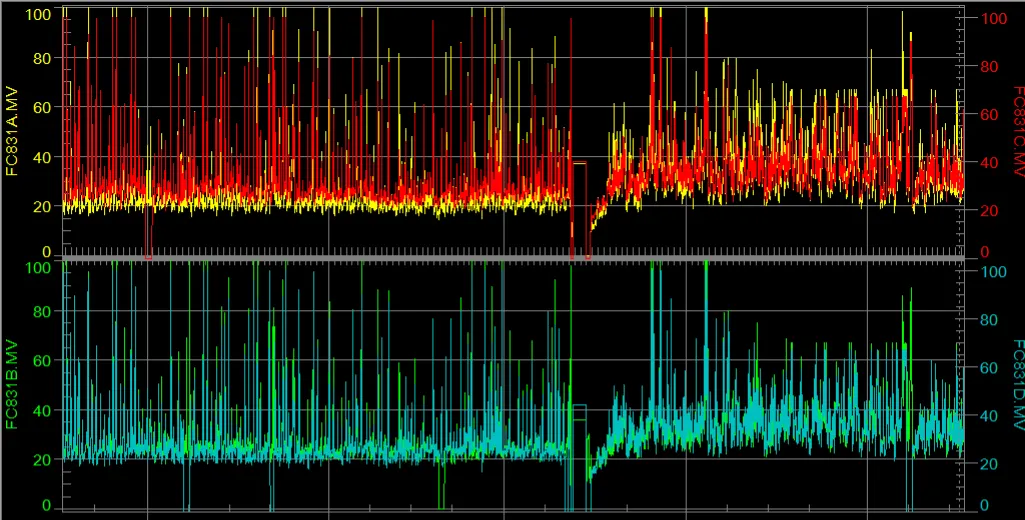Click the 20 tick on the red FC831C.MV axis
This screenshot has width=1025, height=520.
tap(988, 210)
